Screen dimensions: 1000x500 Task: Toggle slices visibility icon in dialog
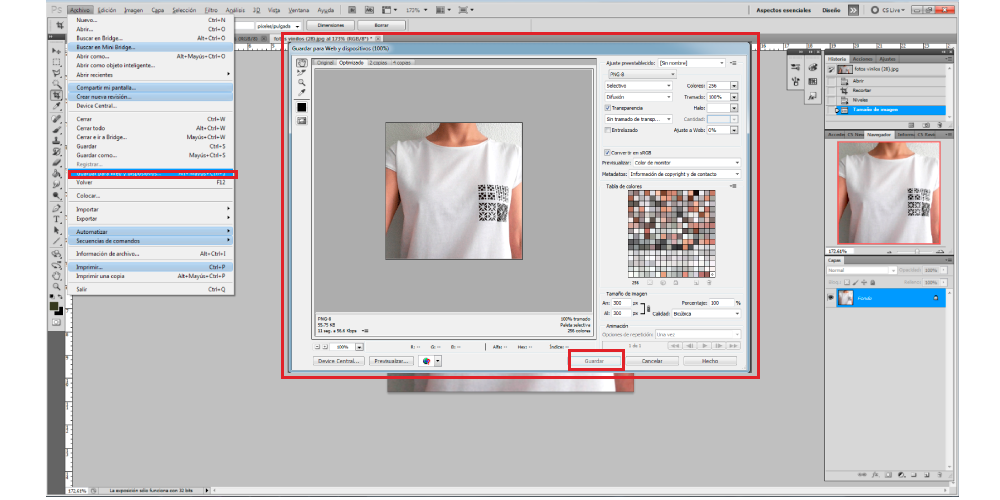point(302,120)
